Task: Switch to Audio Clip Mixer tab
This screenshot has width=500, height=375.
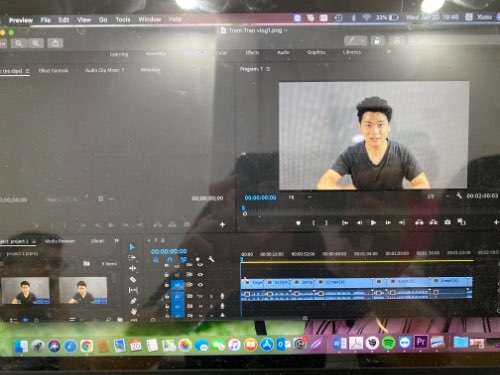Action: click(x=104, y=70)
